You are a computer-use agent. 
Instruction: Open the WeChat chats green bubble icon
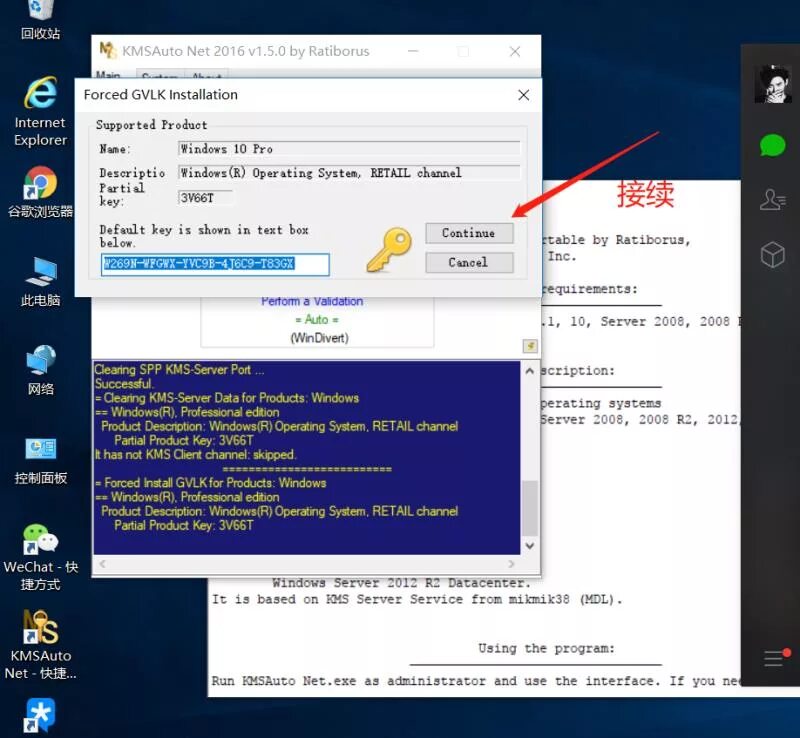pos(772,145)
